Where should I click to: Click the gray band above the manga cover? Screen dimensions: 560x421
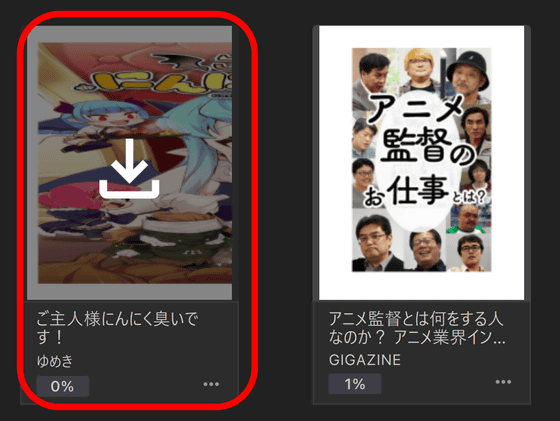tap(130, 34)
